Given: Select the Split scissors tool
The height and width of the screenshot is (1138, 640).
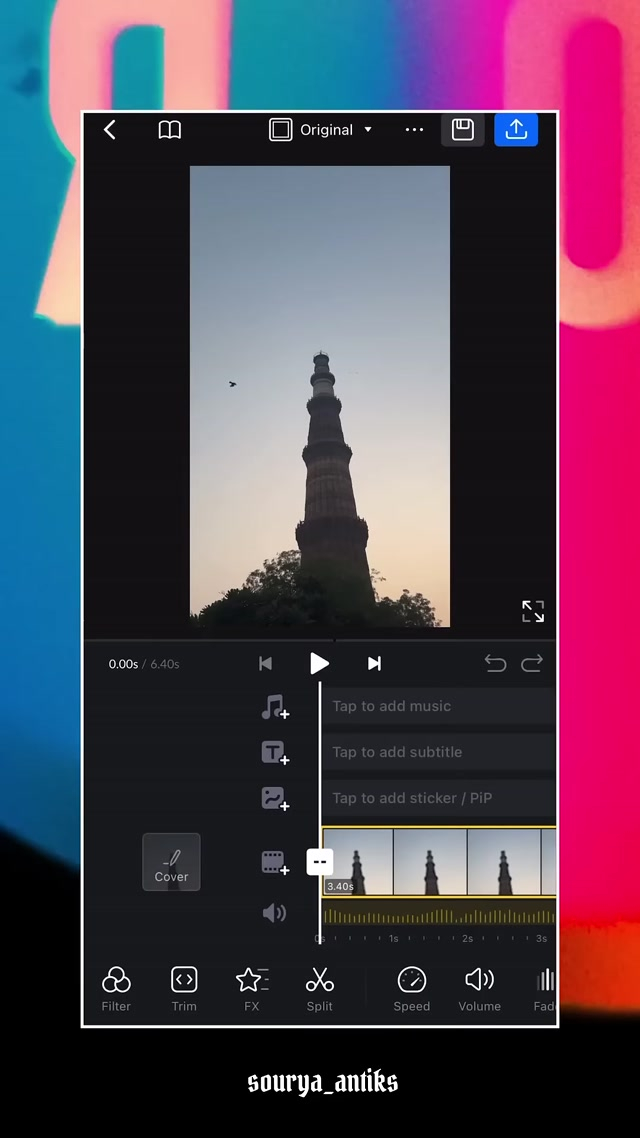Looking at the screenshot, I should 319,989.
